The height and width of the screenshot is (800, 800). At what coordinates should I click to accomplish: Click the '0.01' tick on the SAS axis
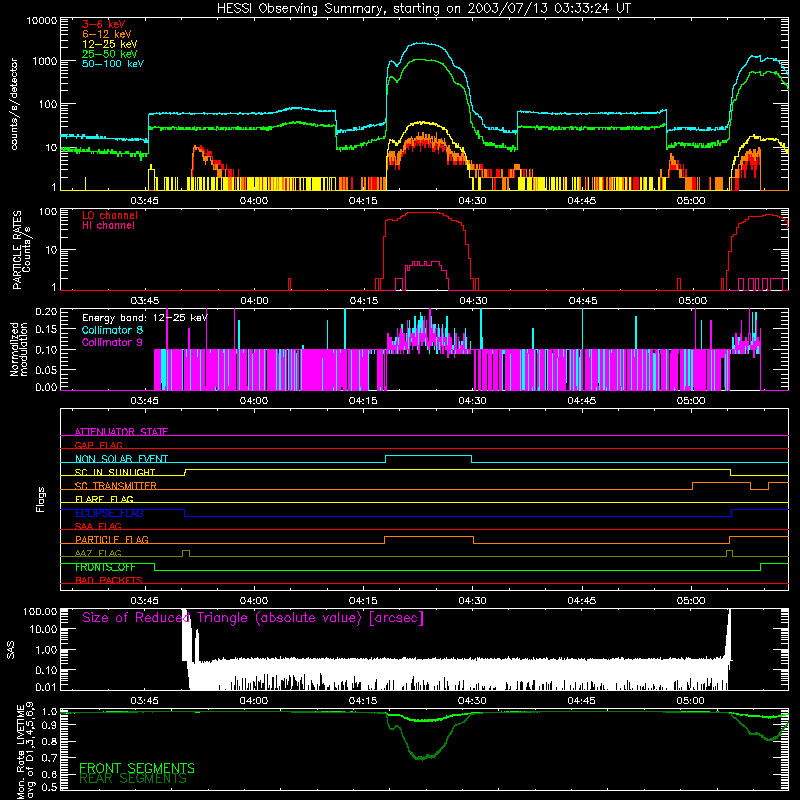46,687
